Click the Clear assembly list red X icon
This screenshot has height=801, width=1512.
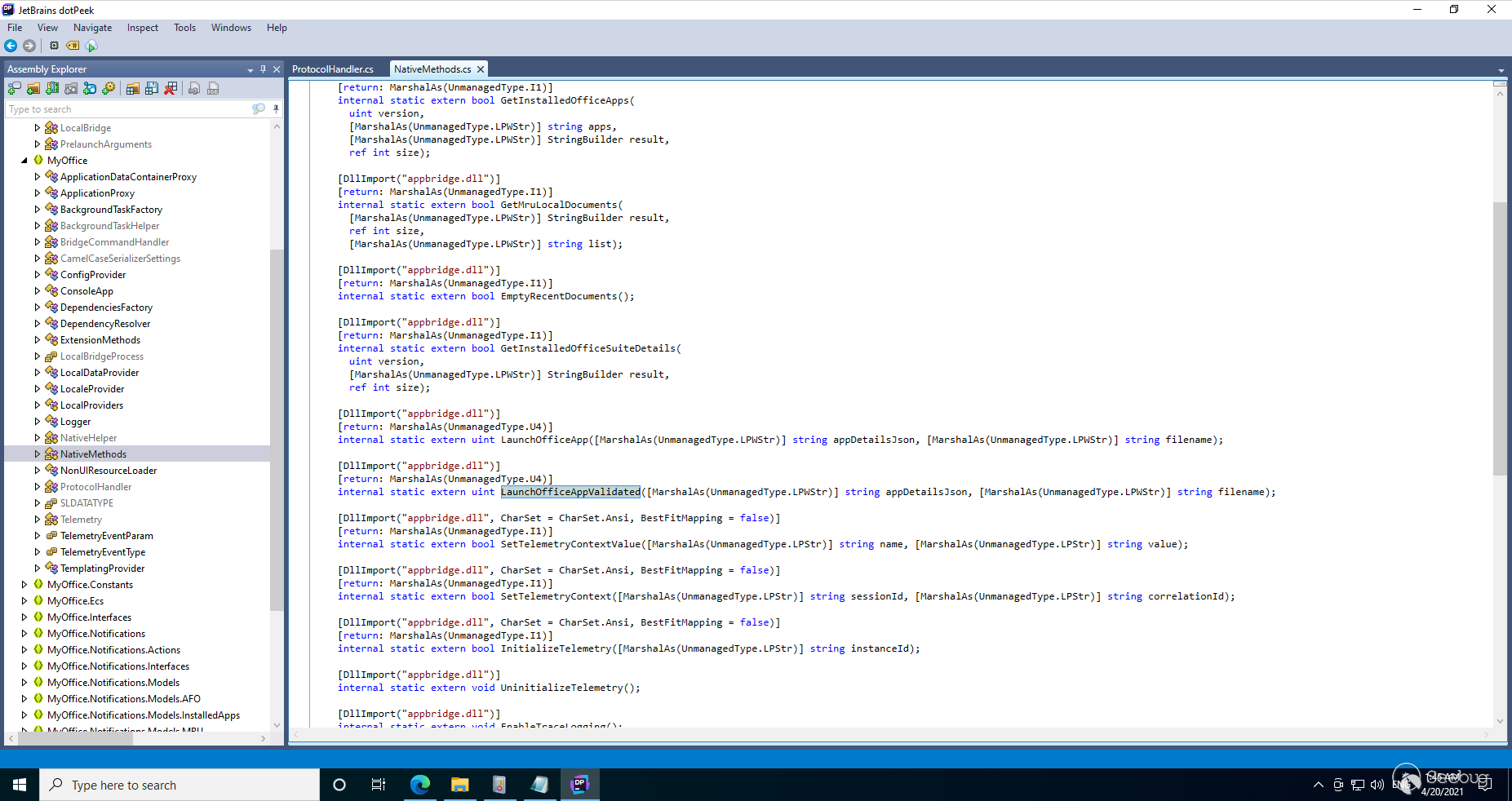tap(171, 89)
